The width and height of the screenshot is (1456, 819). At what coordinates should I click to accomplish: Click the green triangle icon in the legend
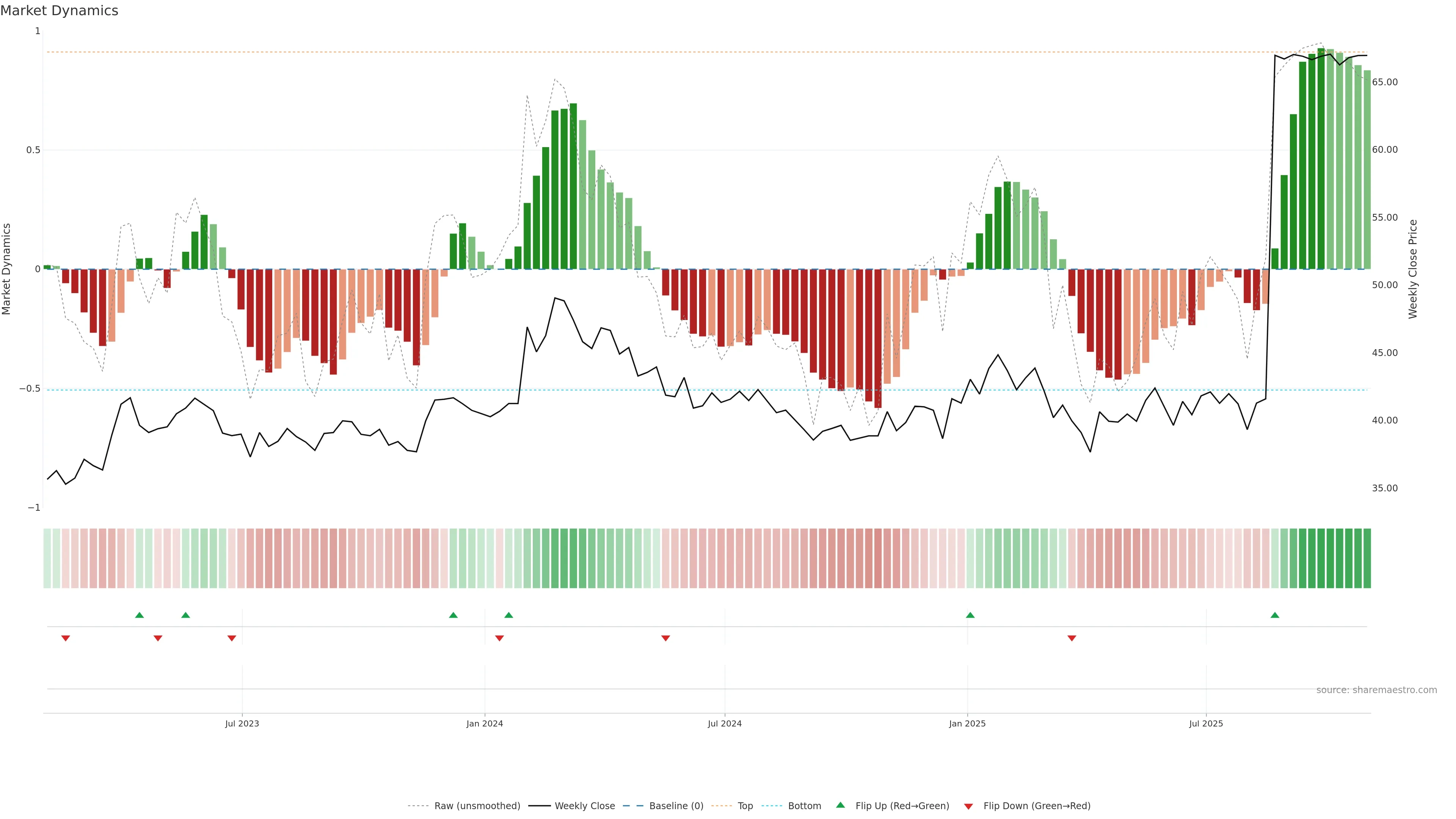coord(841,805)
